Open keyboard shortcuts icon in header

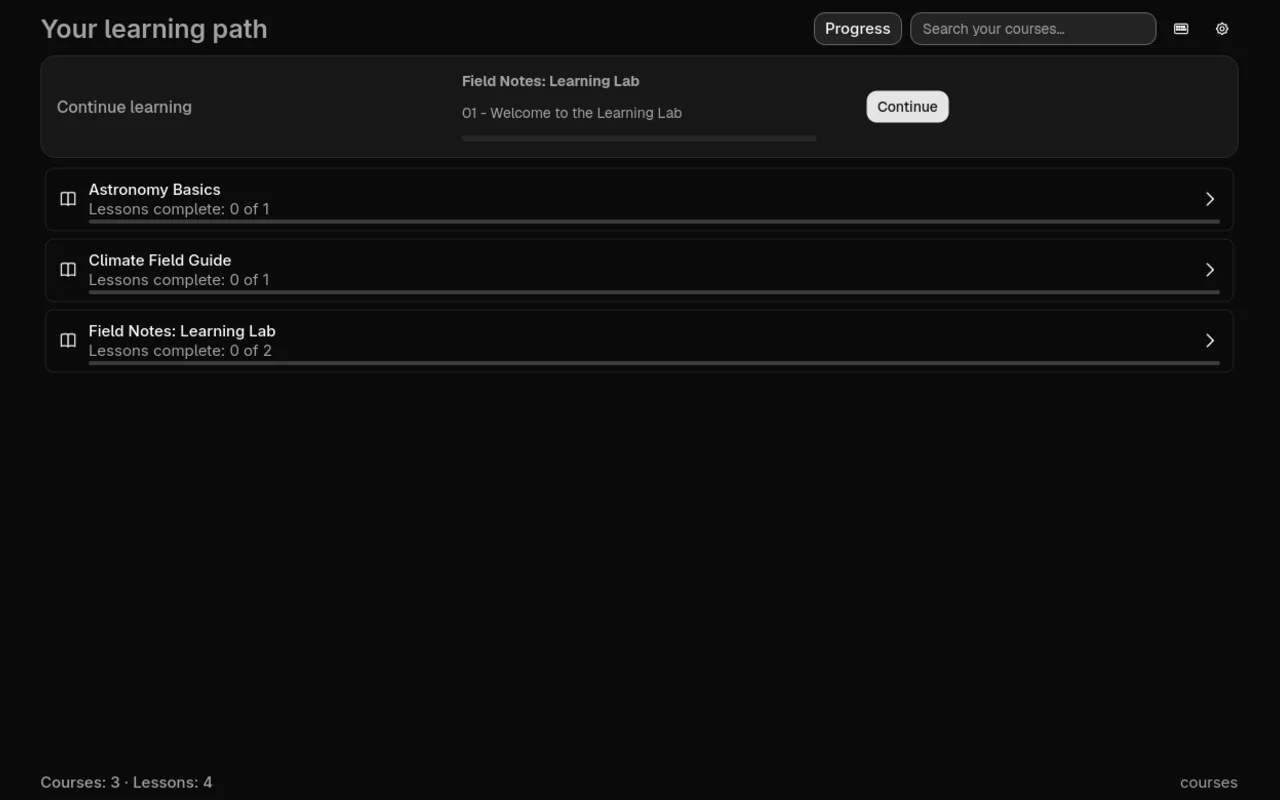[x=1181, y=29]
